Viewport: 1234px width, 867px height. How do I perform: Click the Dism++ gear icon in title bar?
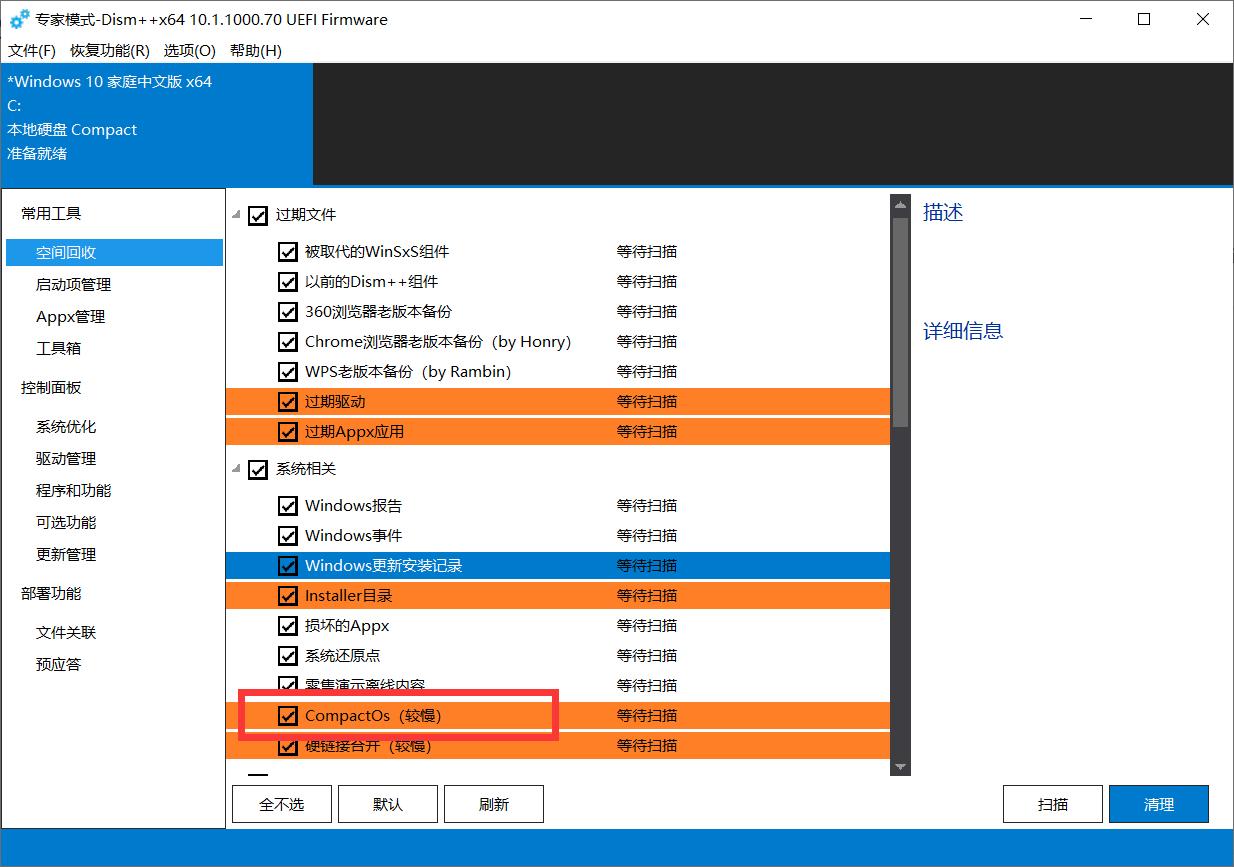click(19, 19)
